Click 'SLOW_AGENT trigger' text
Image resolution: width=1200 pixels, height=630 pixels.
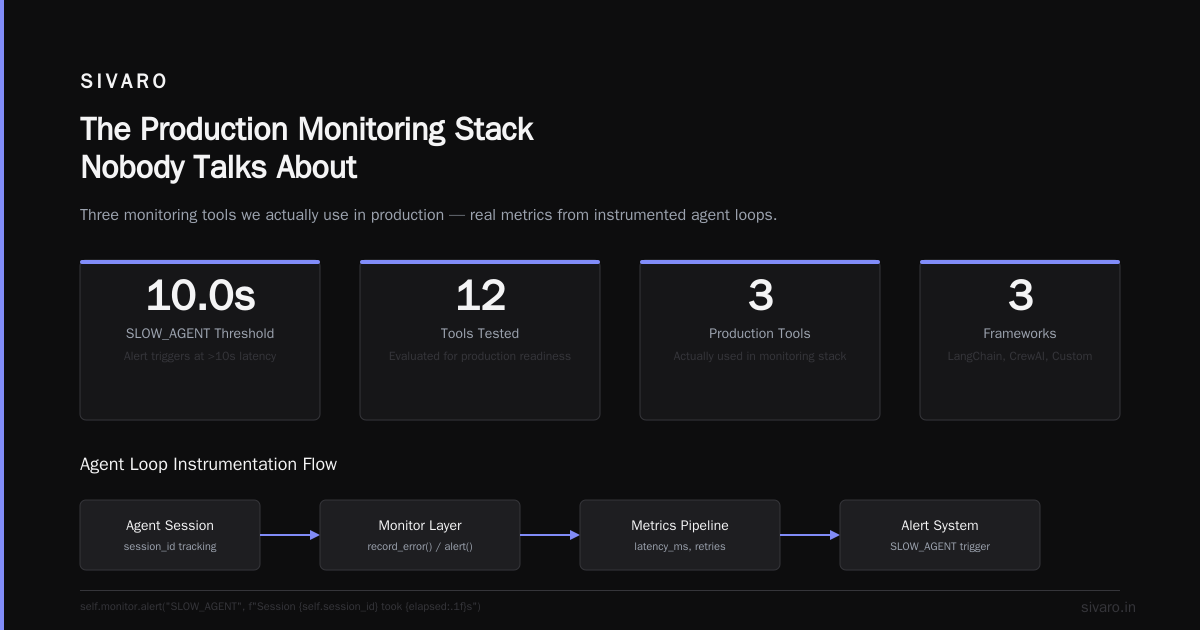coord(940,547)
